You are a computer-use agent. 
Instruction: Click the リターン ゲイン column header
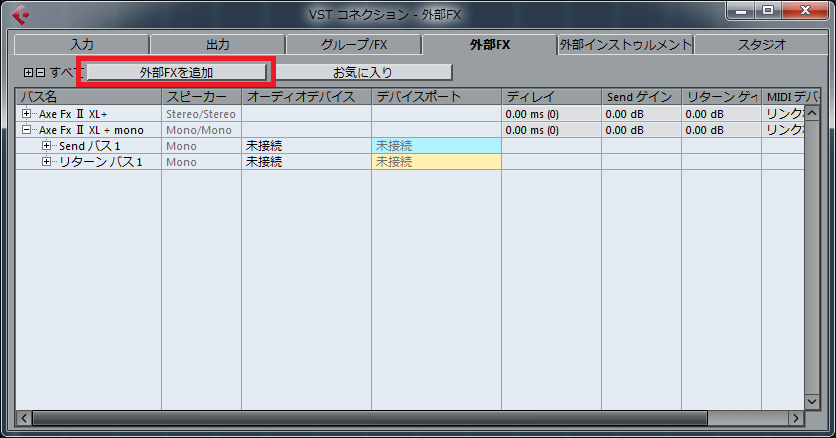721,97
